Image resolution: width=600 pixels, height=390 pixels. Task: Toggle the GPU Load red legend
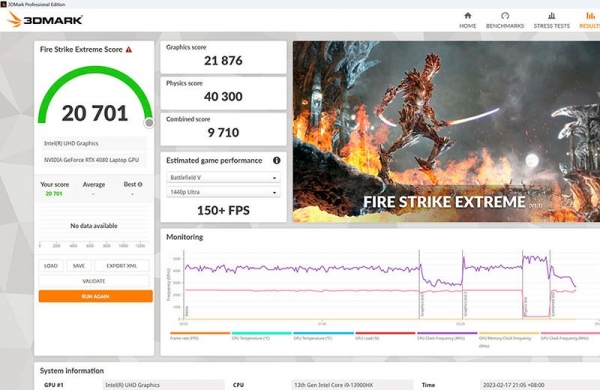coord(385,336)
